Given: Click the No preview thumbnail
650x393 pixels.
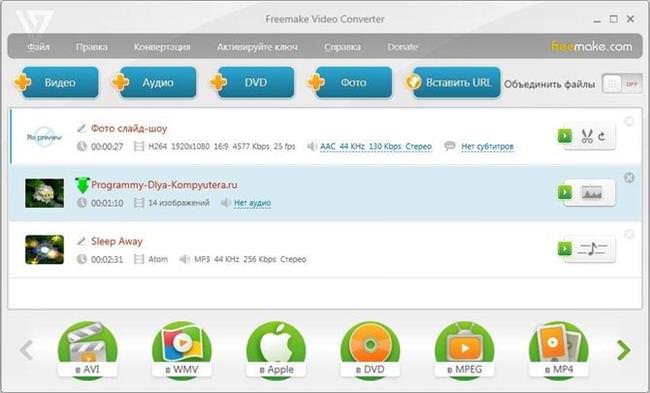Looking at the screenshot, I should click(x=44, y=137).
